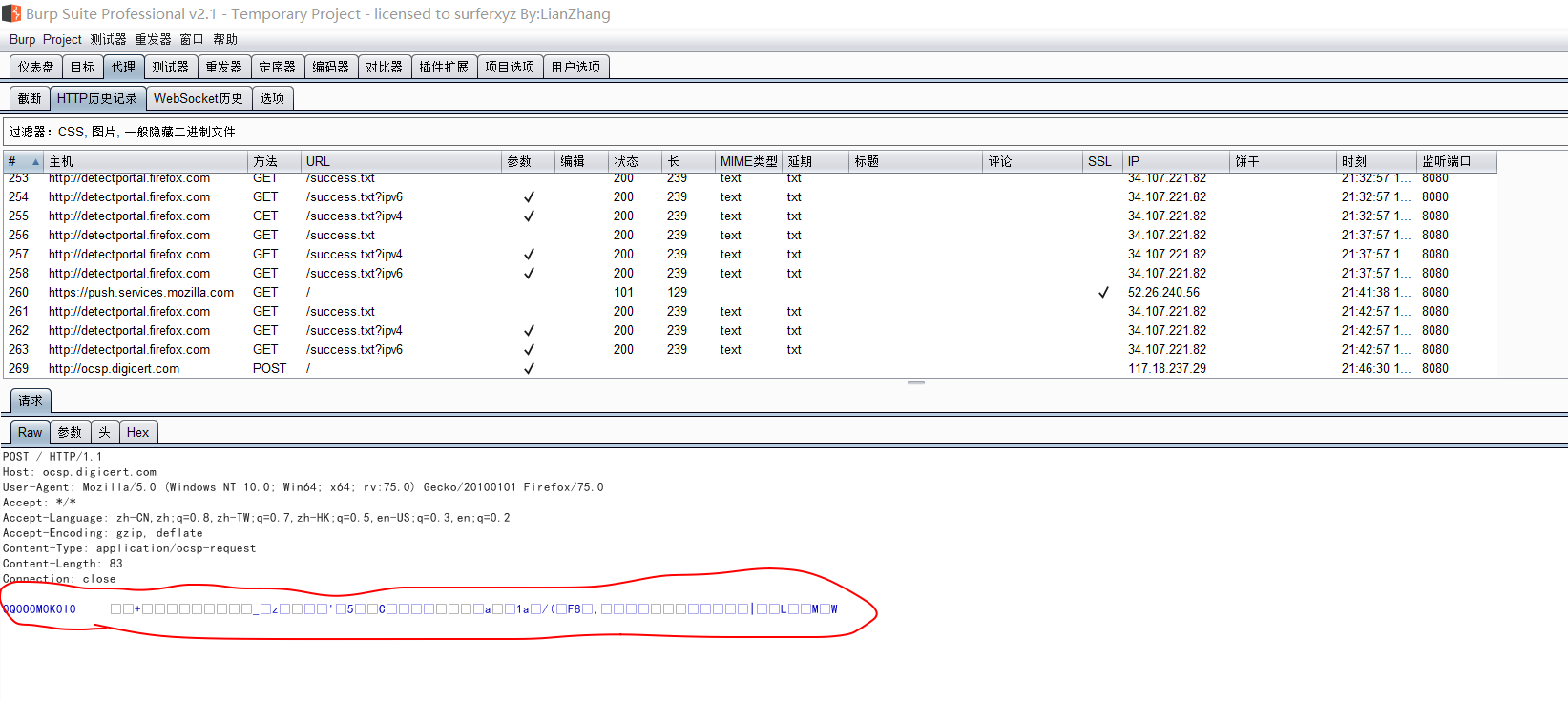Click the User-Agent header line
The image size is (1568, 701).
coord(303,487)
